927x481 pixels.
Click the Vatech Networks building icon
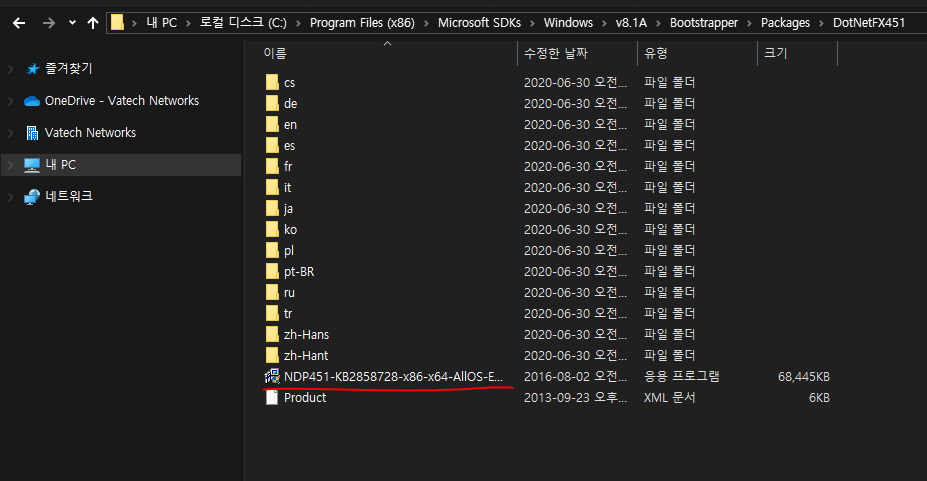click(33, 133)
